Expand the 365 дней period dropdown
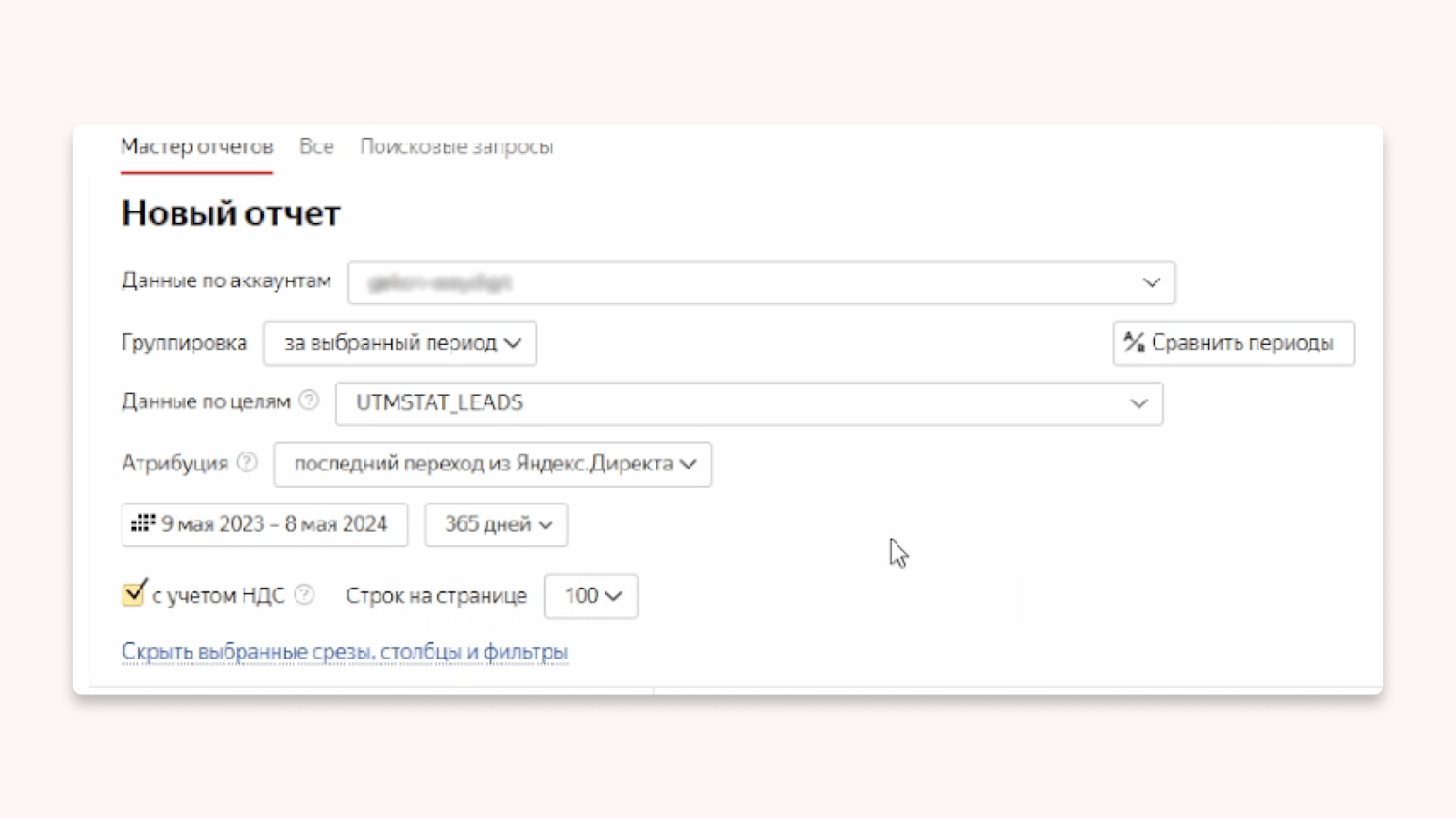Screen dimensions: 1456x819 coord(496,524)
